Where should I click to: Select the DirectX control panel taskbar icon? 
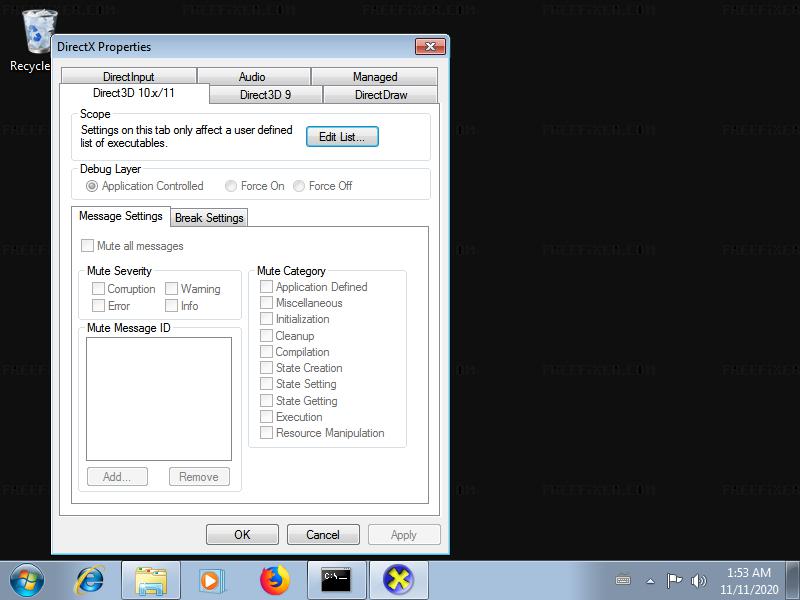tap(398, 580)
